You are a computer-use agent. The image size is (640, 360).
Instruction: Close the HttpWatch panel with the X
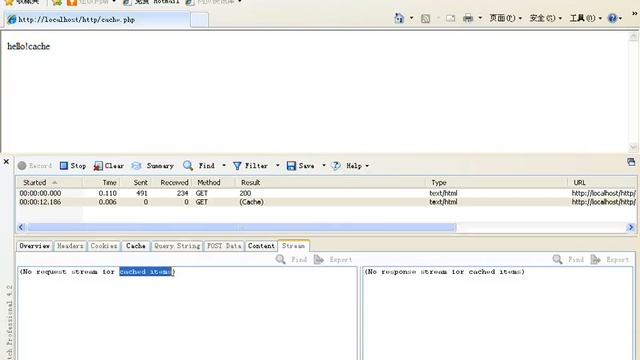pyautogui.click(x=6, y=162)
